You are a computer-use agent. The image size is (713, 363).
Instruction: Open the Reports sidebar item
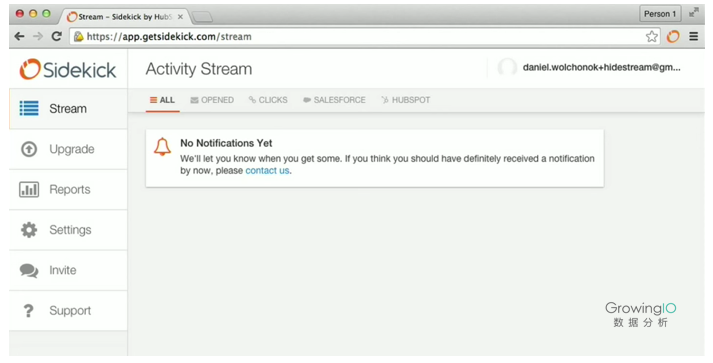pos(68,190)
